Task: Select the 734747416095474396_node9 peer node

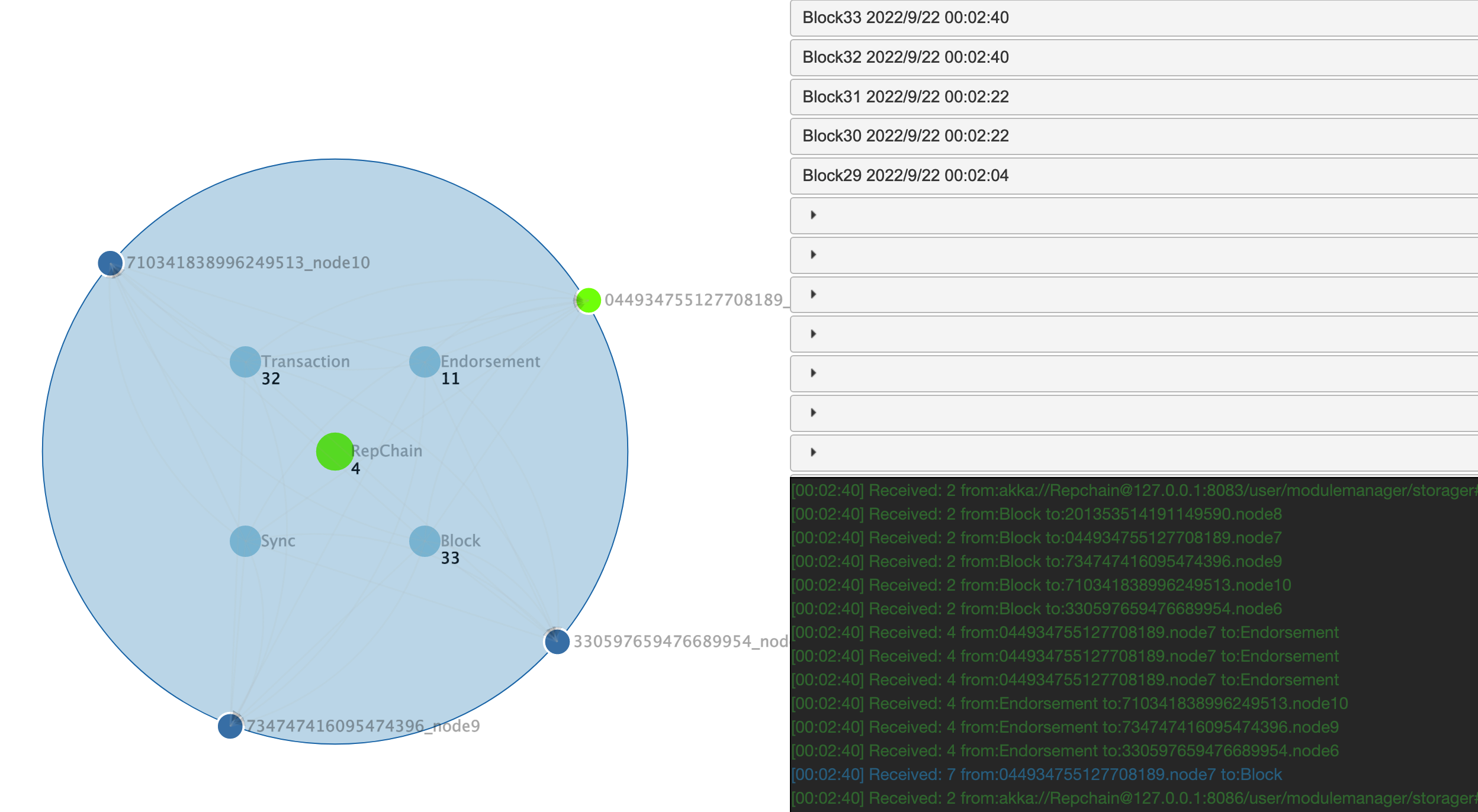Action: pos(230,726)
